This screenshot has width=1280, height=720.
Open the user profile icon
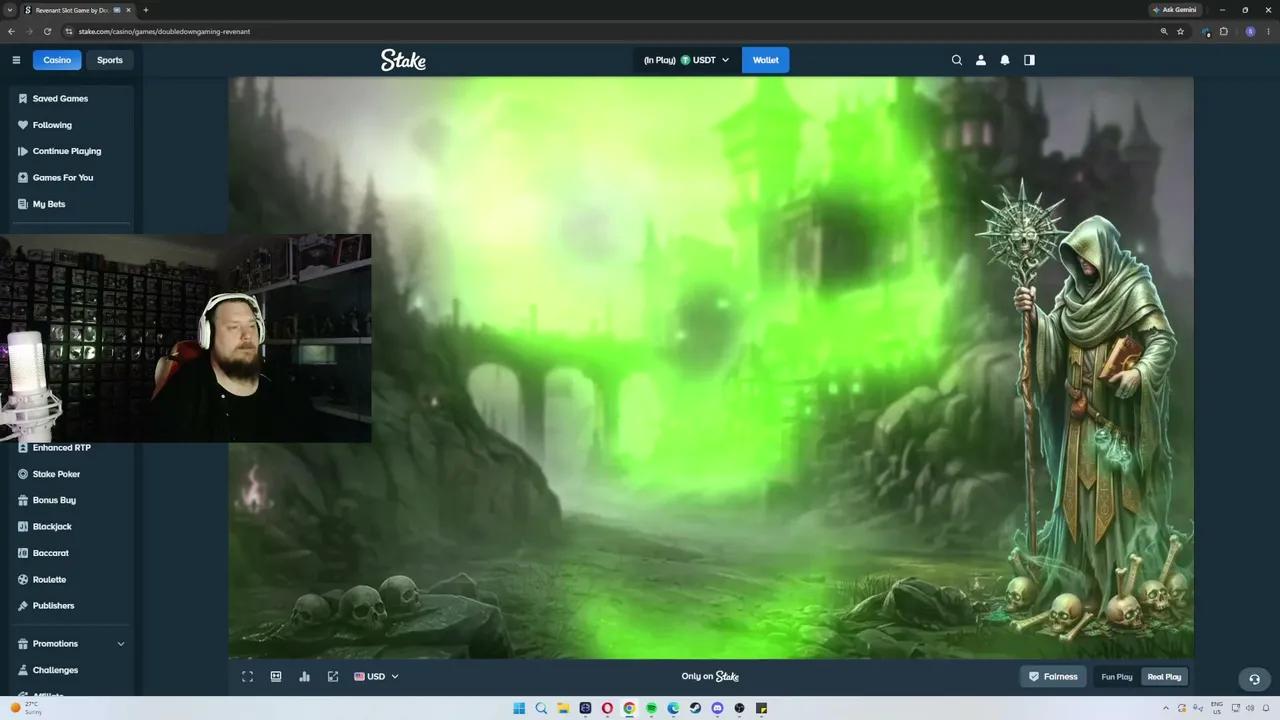pos(981,60)
